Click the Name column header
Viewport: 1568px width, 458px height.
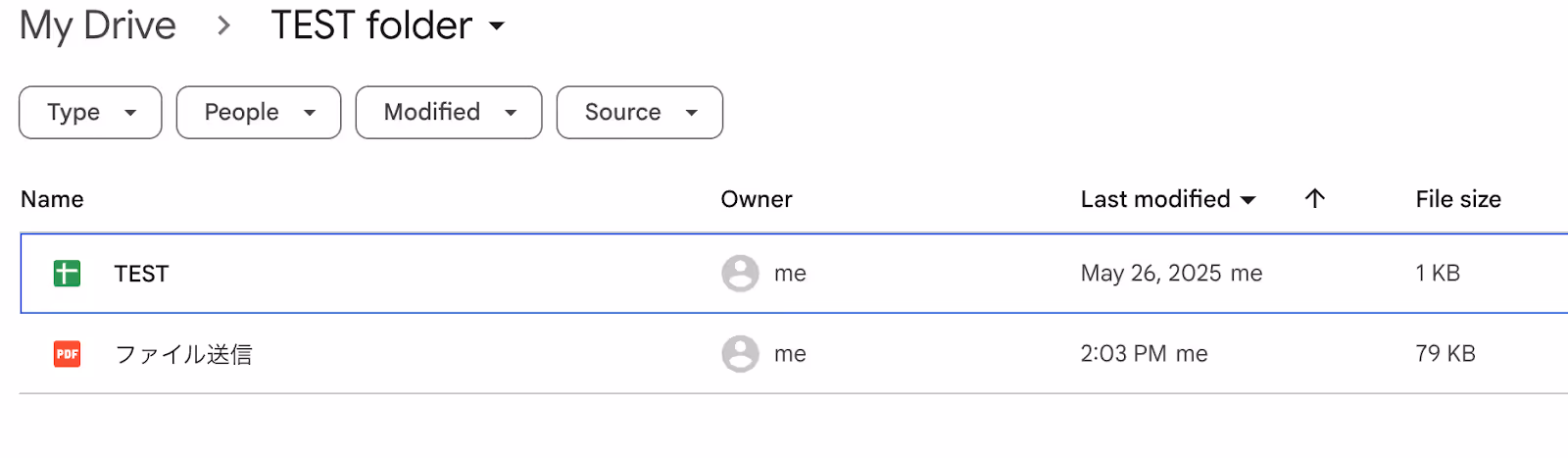tap(52, 199)
